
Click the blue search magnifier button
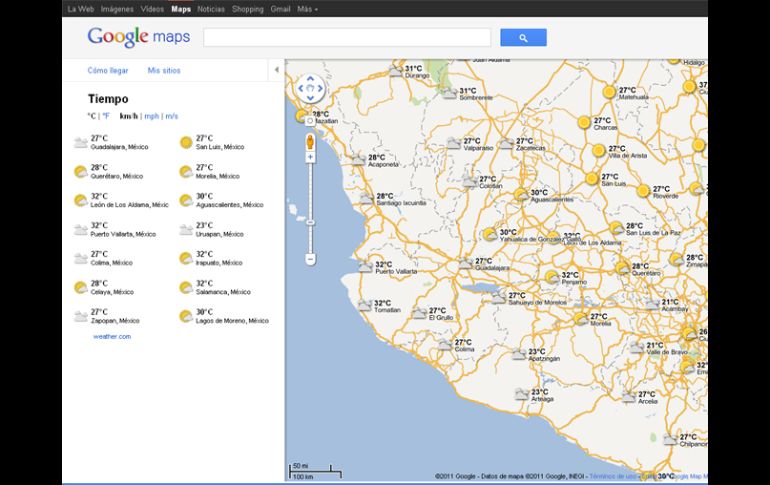point(523,38)
